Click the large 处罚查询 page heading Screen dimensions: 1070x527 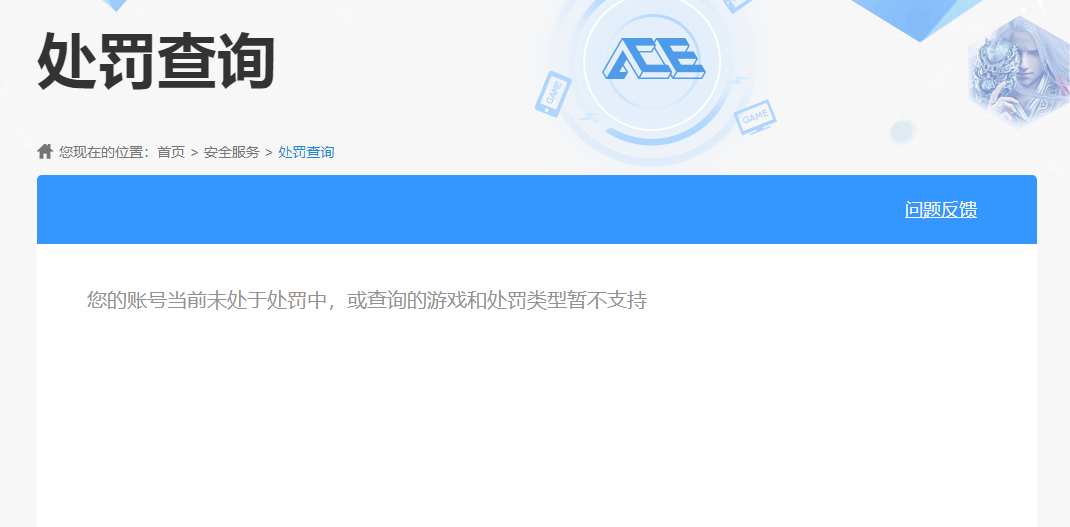click(x=156, y=61)
